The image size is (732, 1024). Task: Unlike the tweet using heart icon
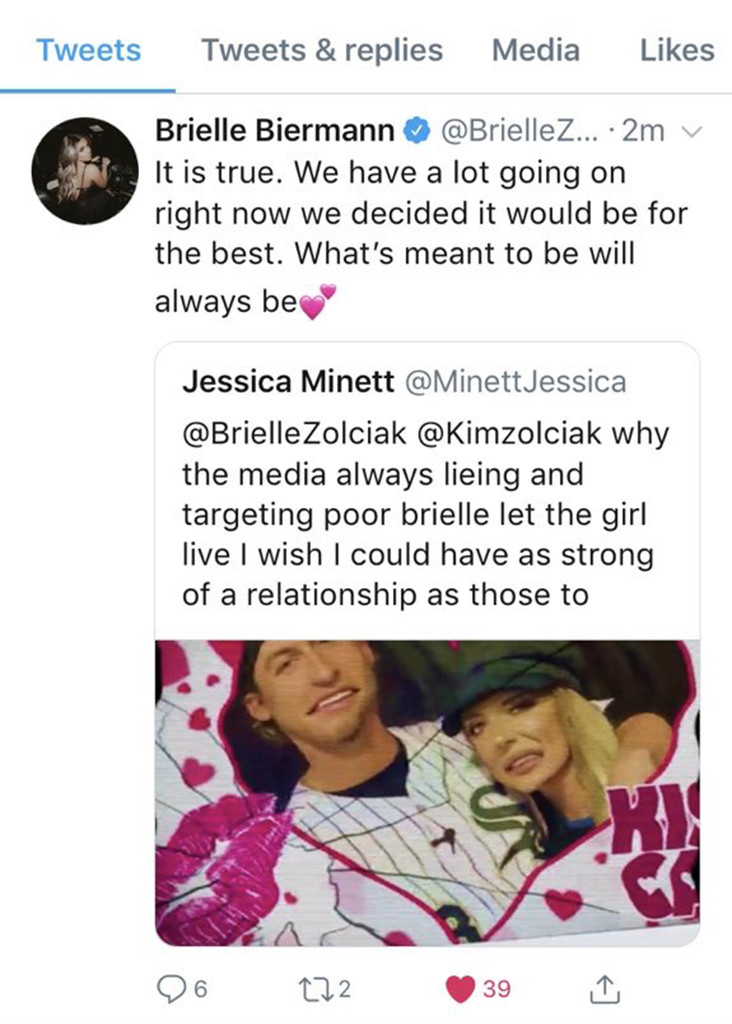(x=461, y=989)
